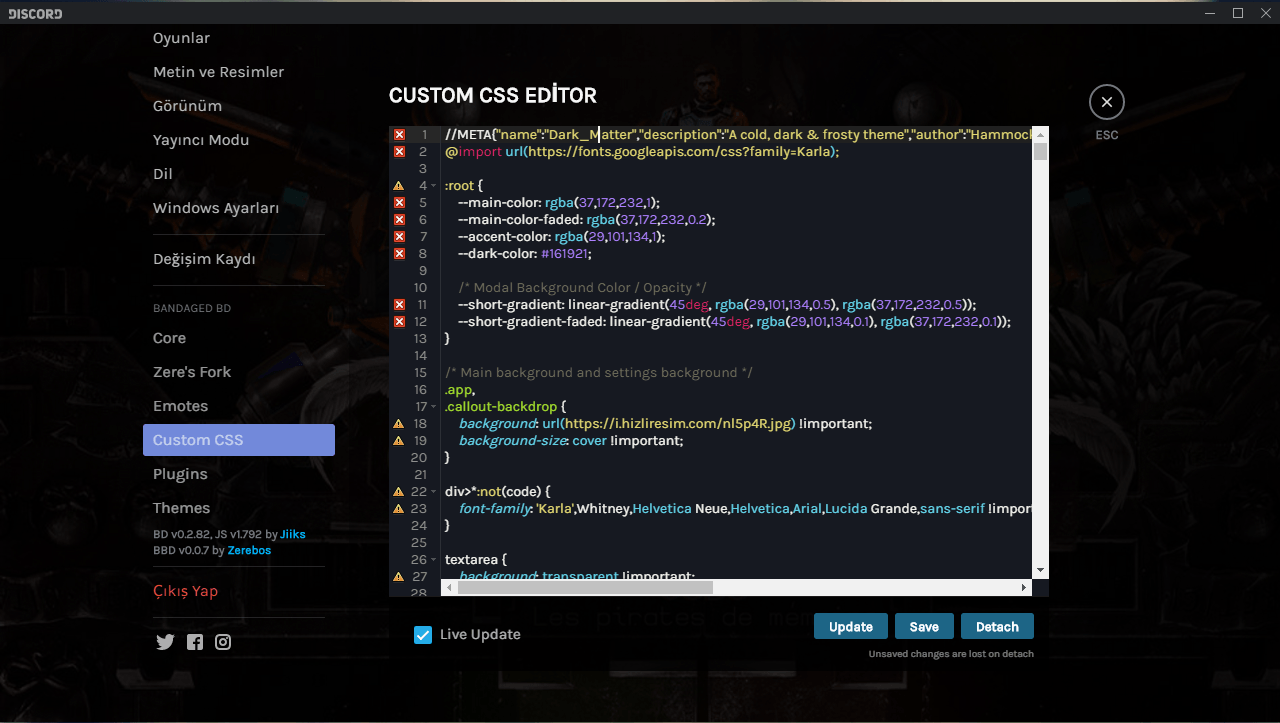This screenshot has width=1280, height=723.
Task: Click error marker on line 1
Action: click(x=399, y=134)
